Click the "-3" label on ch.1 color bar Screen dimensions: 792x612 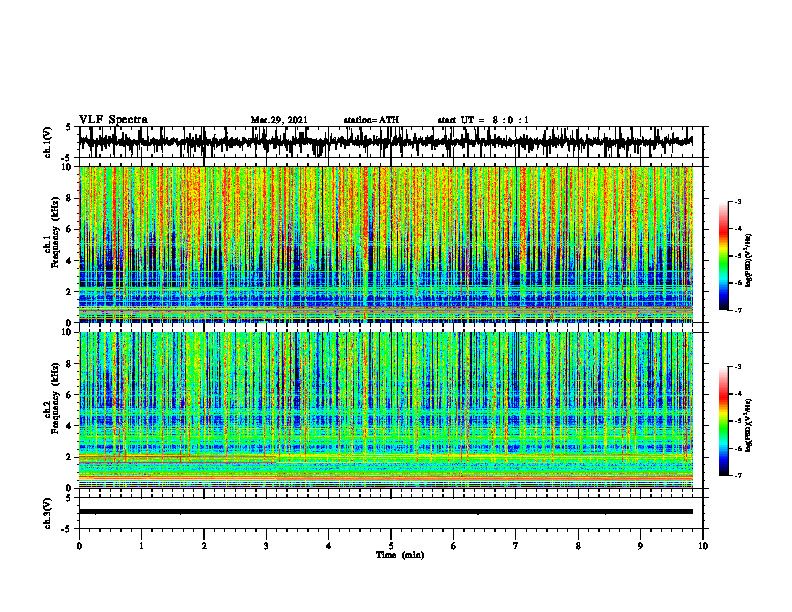(x=737, y=202)
